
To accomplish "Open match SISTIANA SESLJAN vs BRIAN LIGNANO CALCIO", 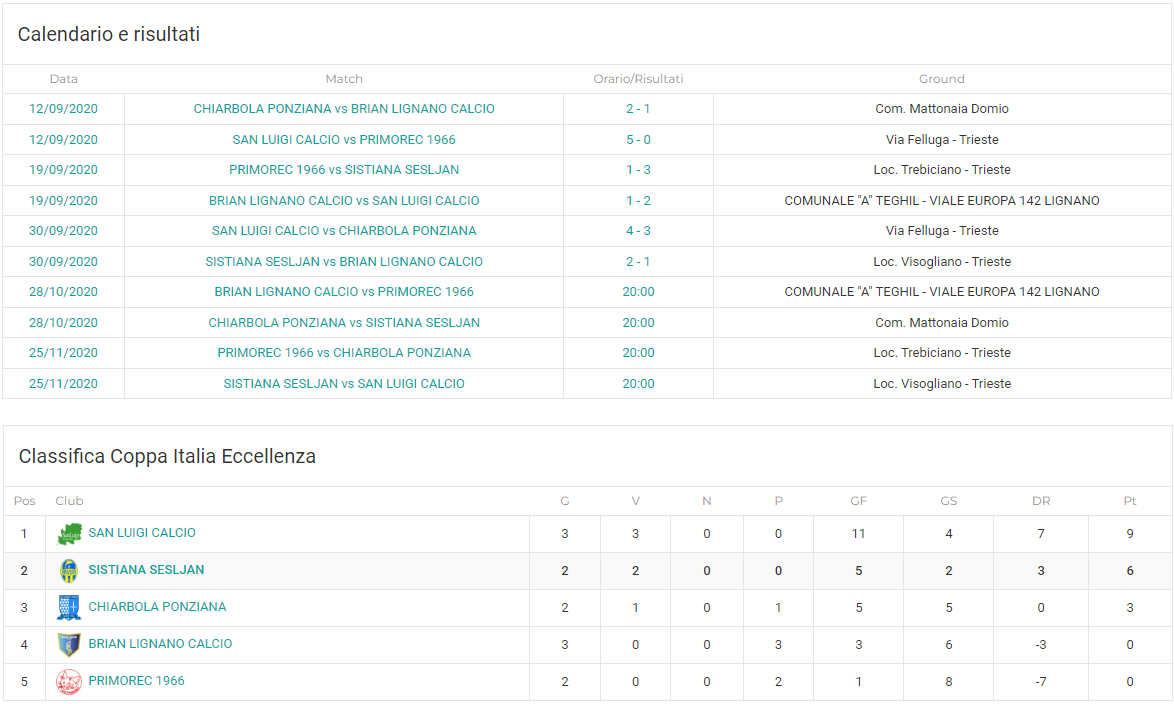I will point(344,261).
